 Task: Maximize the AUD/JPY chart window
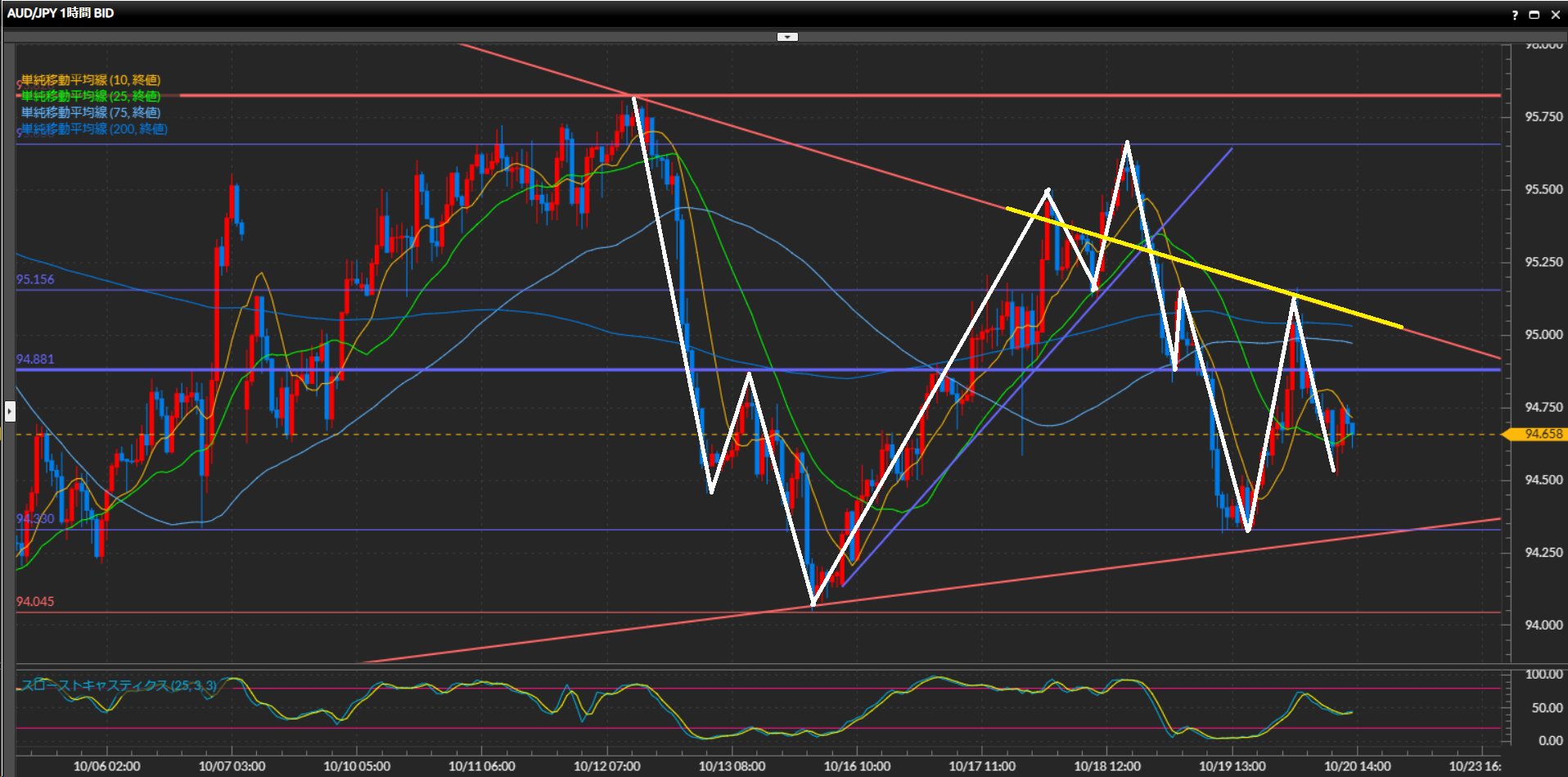pyautogui.click(x=1534, y=15)
